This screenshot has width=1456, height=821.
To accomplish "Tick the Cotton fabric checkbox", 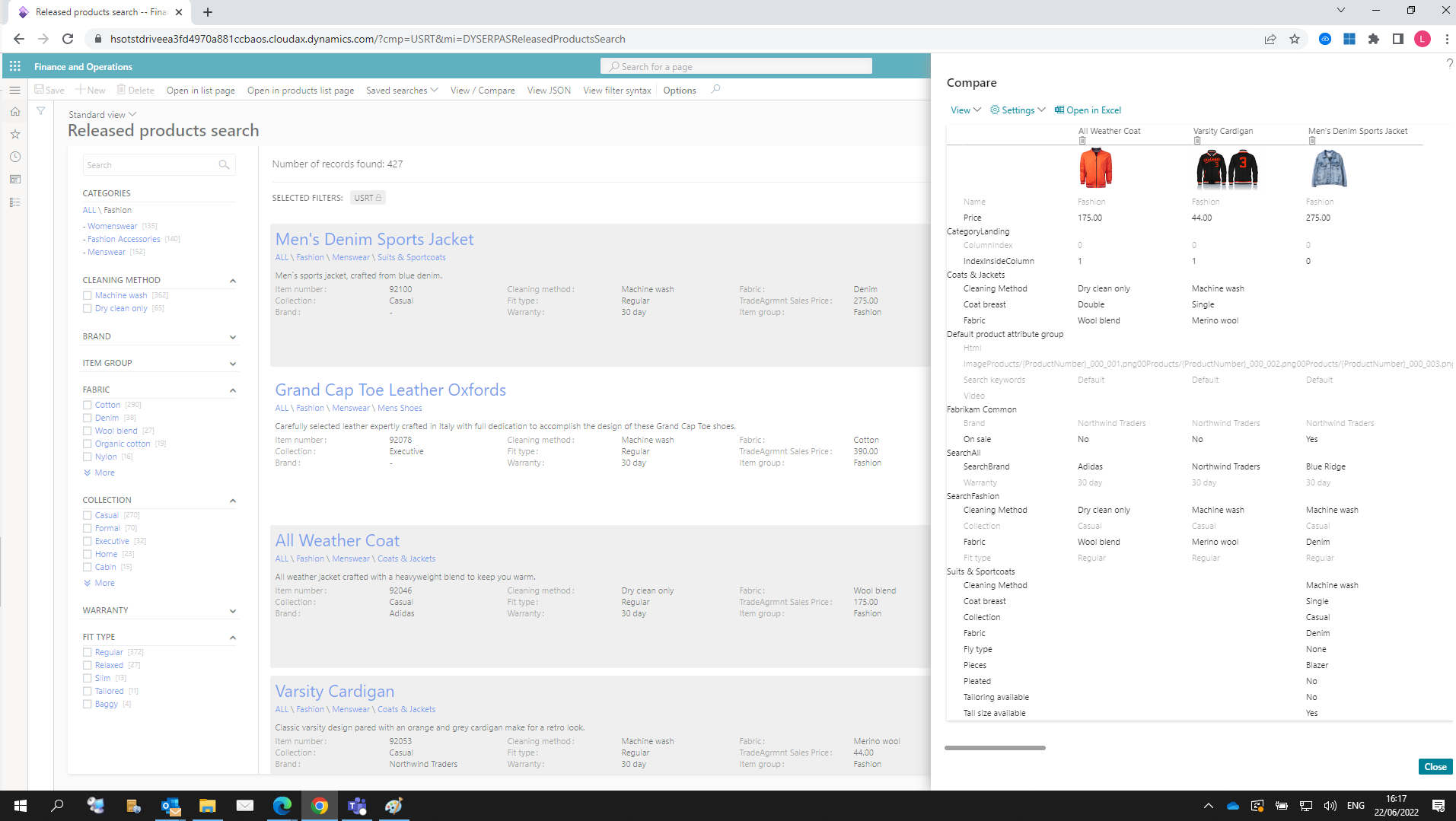I will point(88,406).
